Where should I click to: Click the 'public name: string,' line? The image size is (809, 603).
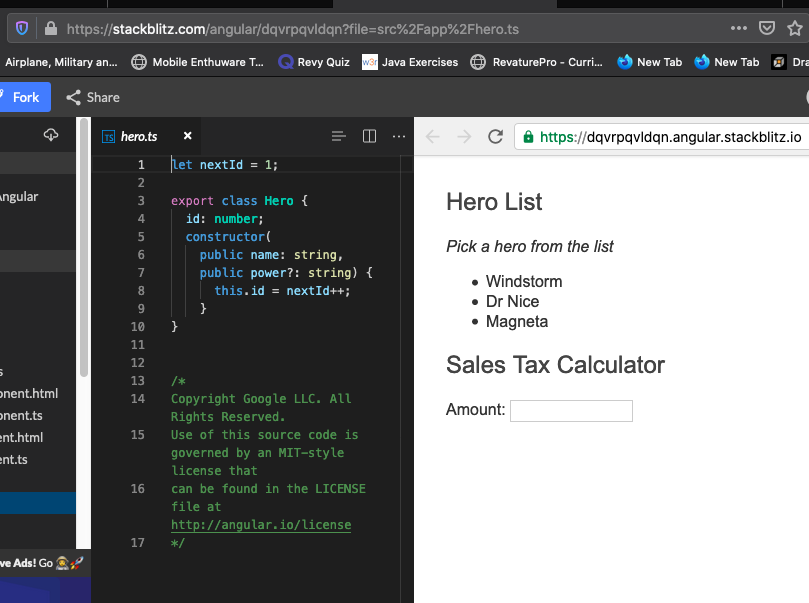tap(271, 254)
